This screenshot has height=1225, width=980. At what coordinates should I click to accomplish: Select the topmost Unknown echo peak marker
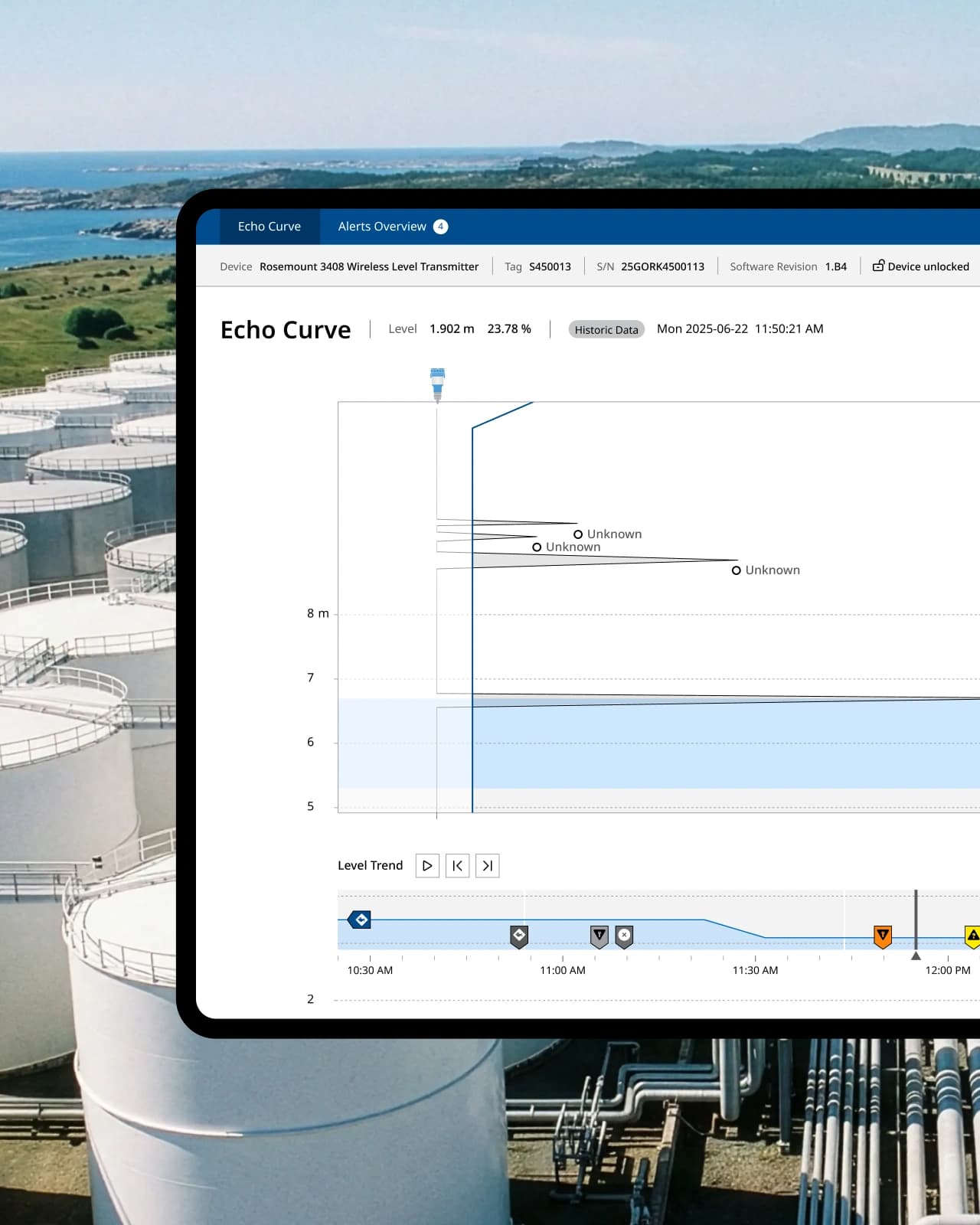[578, 534]
